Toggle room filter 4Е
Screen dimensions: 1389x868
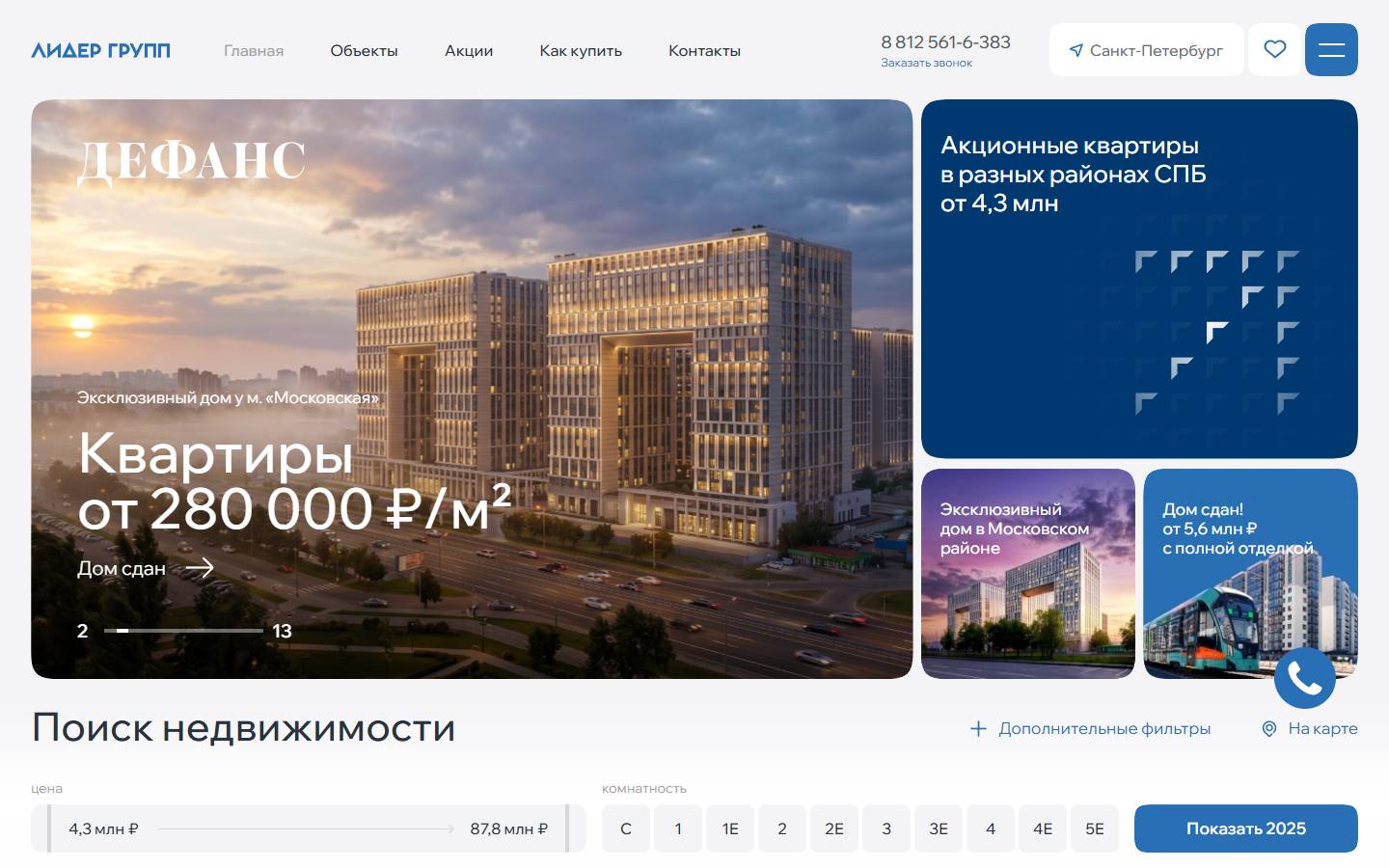pyautogui.click(x=1043, y=828)
